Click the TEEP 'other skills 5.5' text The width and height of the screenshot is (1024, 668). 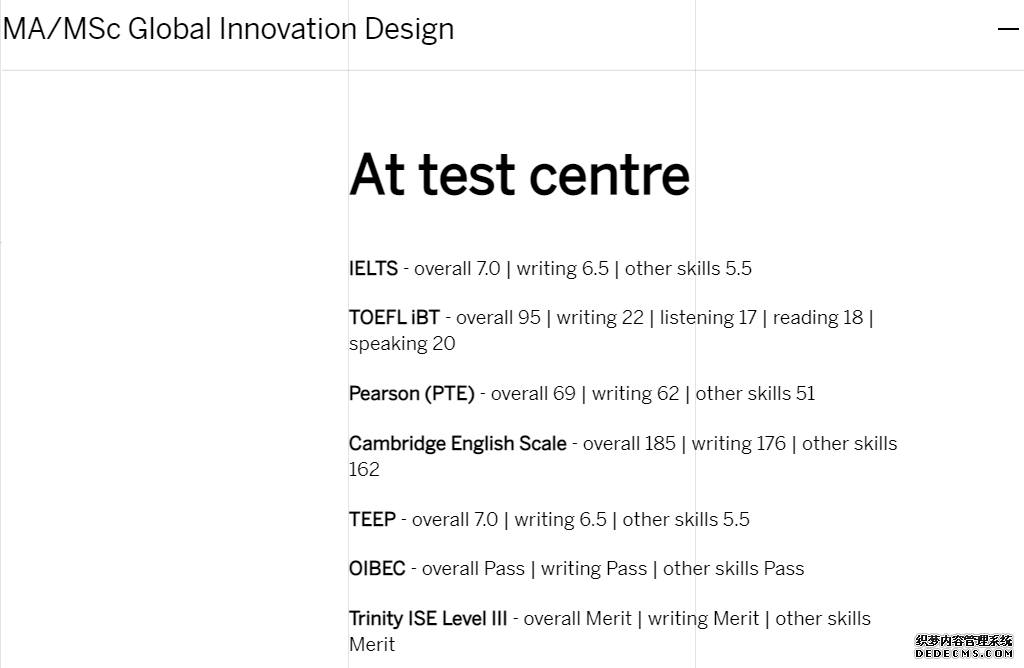coord(686,519)
